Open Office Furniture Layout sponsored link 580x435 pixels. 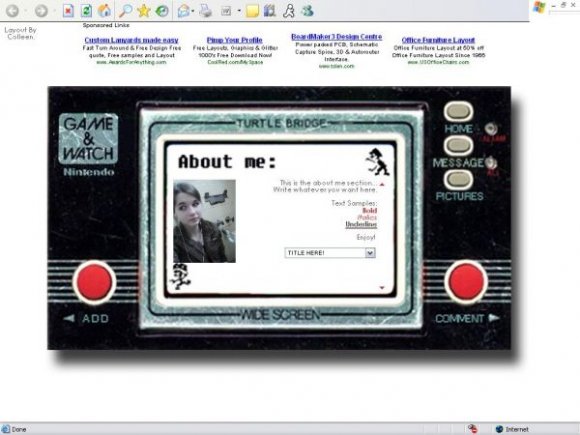click(438, 40)
